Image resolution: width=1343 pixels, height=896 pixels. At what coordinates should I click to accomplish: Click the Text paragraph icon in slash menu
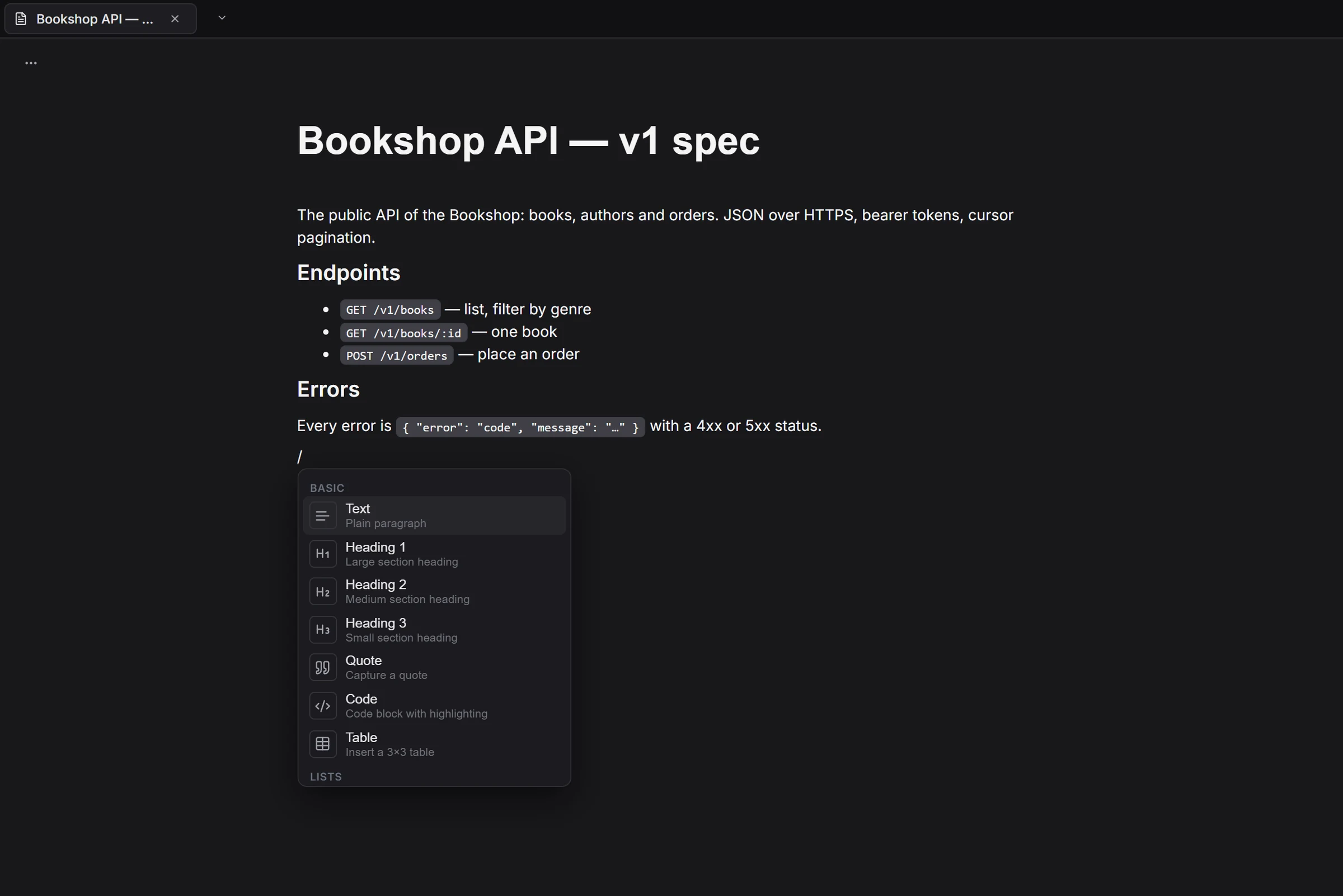[322, 516]
